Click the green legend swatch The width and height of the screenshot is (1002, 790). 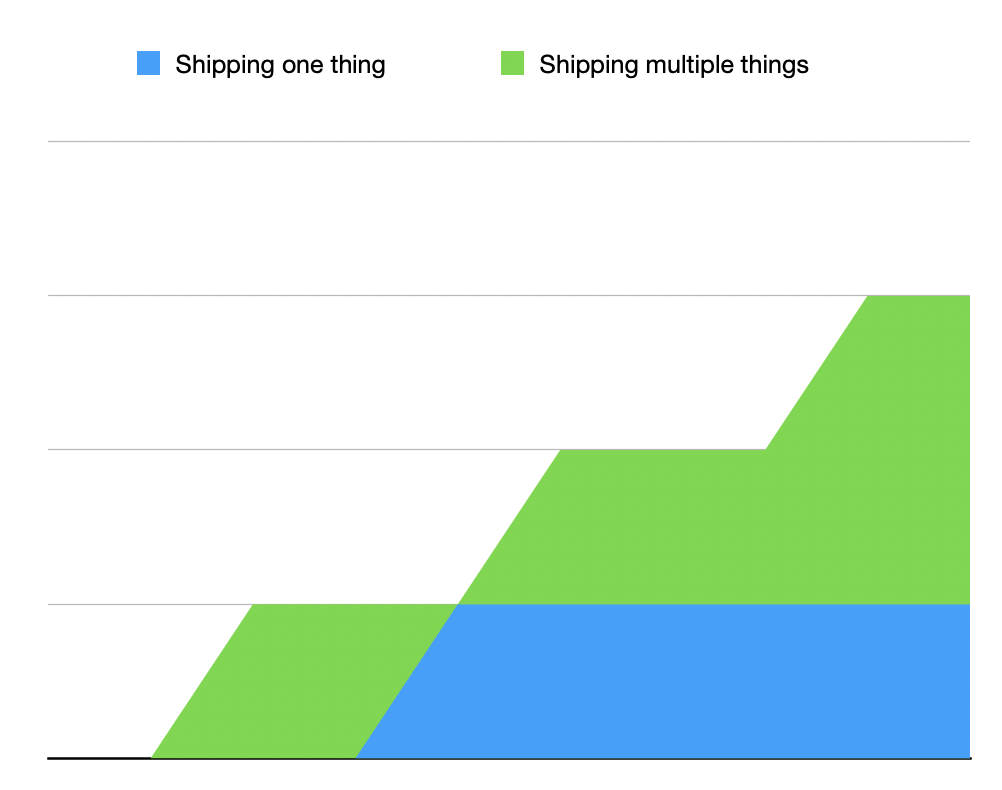click(512, 64)
